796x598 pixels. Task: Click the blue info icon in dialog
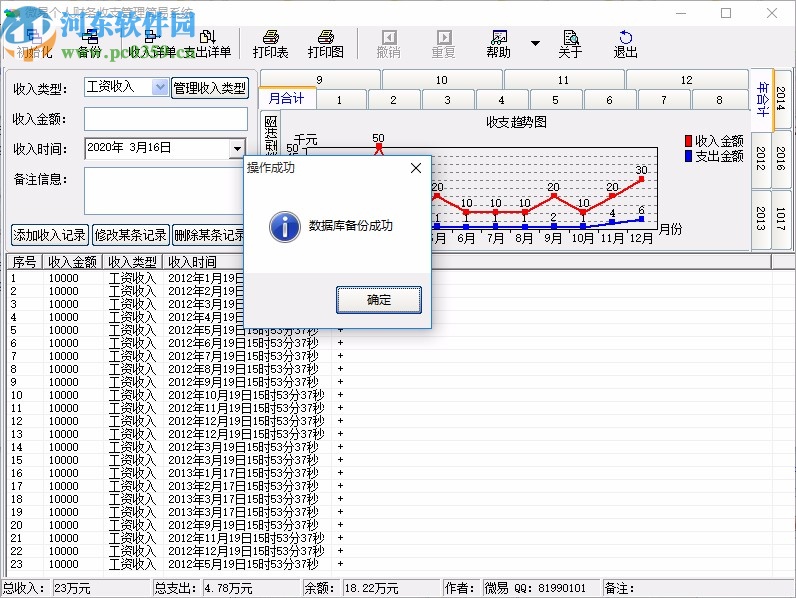click(x=284, y=226)
